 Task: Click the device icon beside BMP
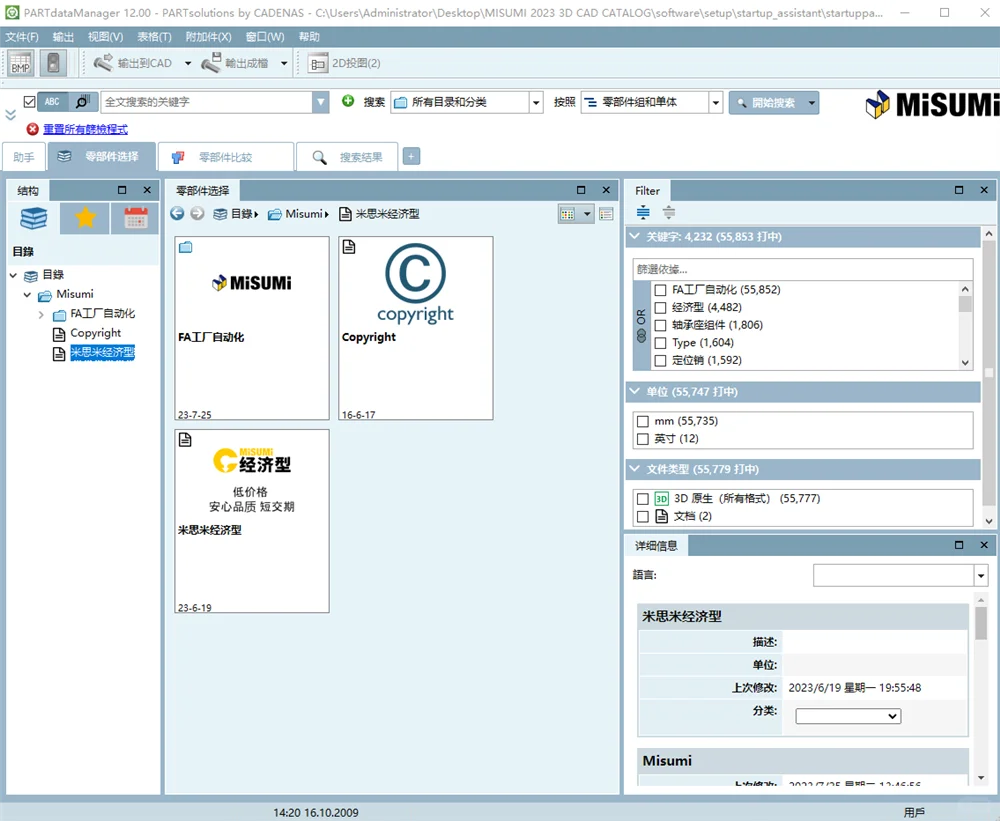tap(54, 63)
